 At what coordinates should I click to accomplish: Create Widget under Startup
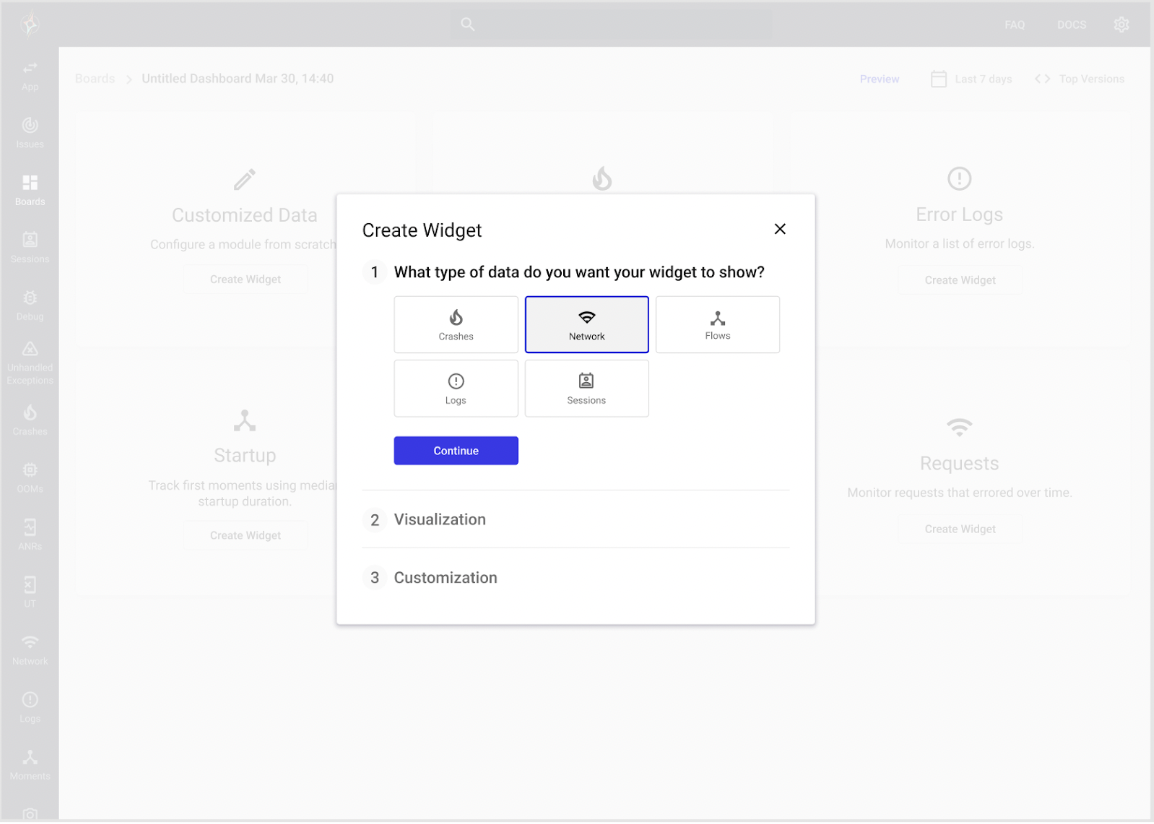tap(245, 536)
